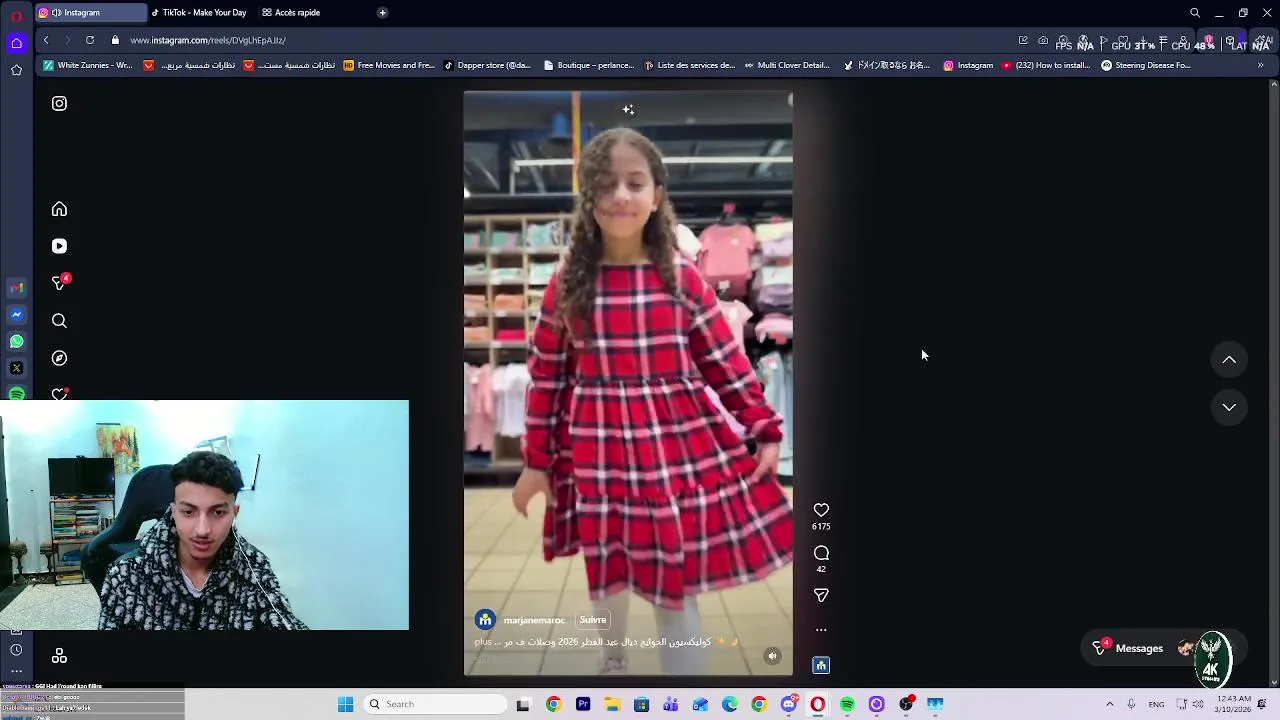Open Gmail in Opera sidebar
Screen dimensions: 1280x720
16,288
